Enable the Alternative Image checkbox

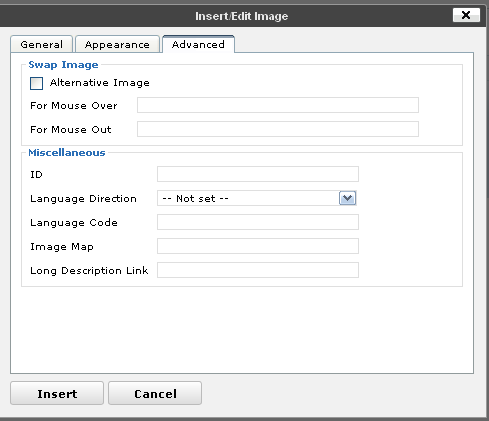point(36,83)
